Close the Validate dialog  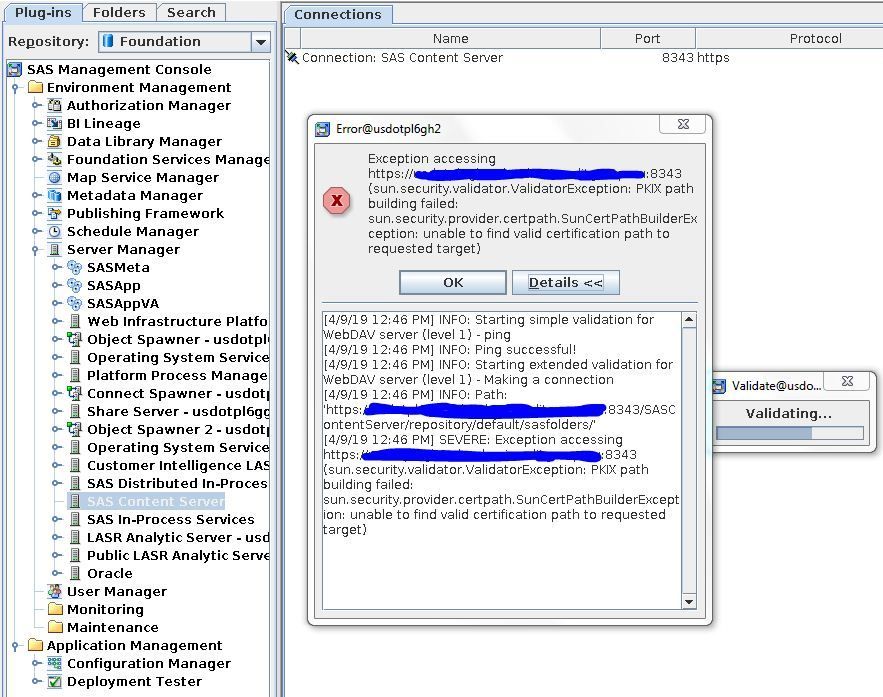coord(847,381)
